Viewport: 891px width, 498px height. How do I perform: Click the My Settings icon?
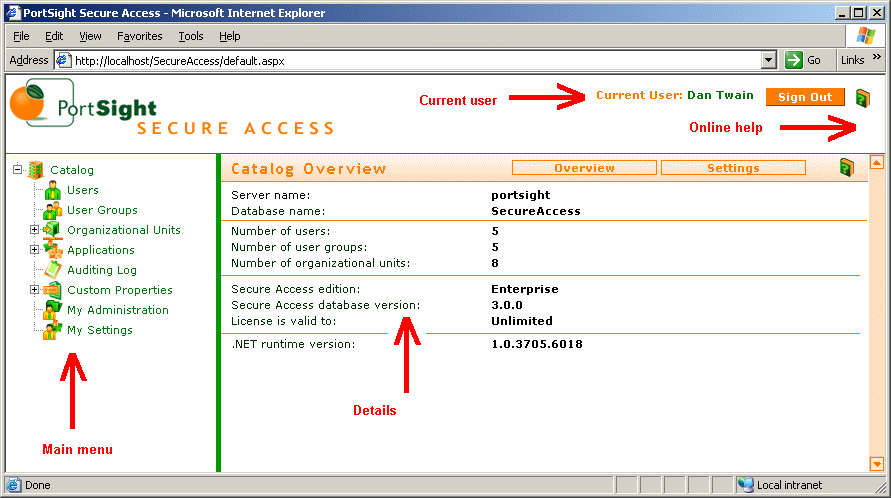tap(52, 330)
